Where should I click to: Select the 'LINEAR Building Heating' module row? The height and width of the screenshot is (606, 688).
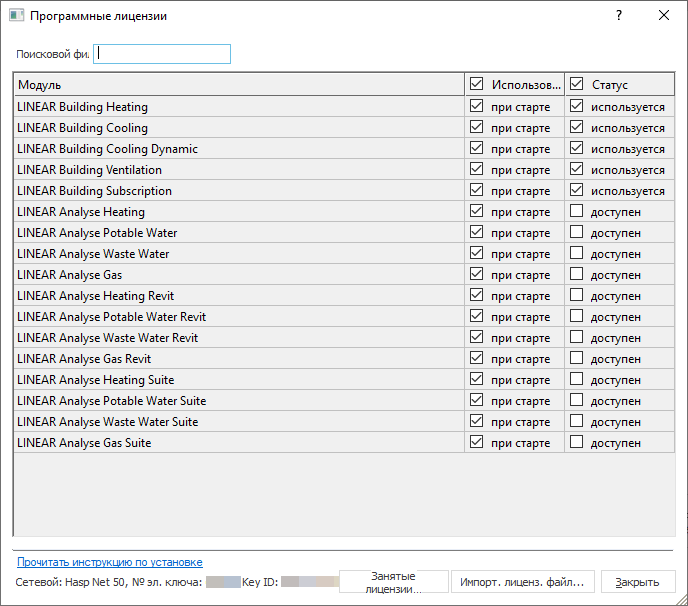click(x=344, y=107)
